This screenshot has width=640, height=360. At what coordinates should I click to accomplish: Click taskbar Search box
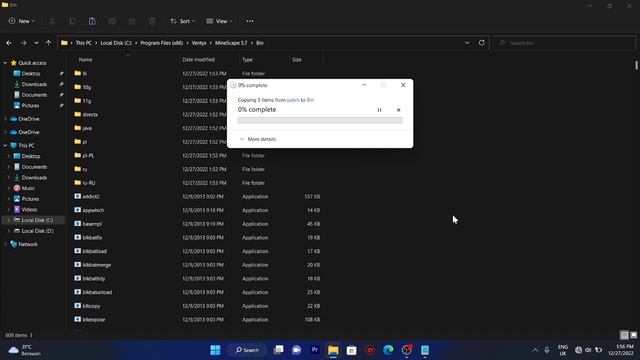coord(247,350)
